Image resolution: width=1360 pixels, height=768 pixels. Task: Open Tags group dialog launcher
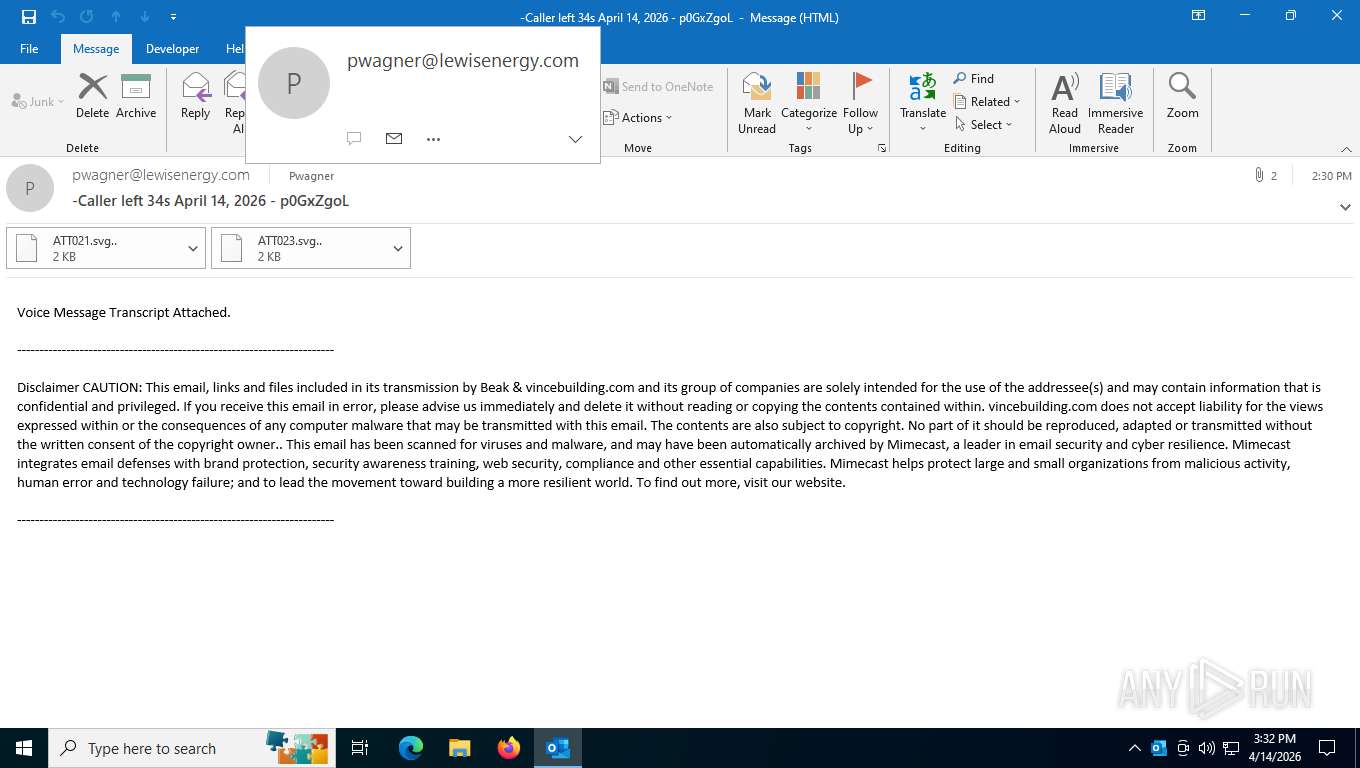pos(882,148)
